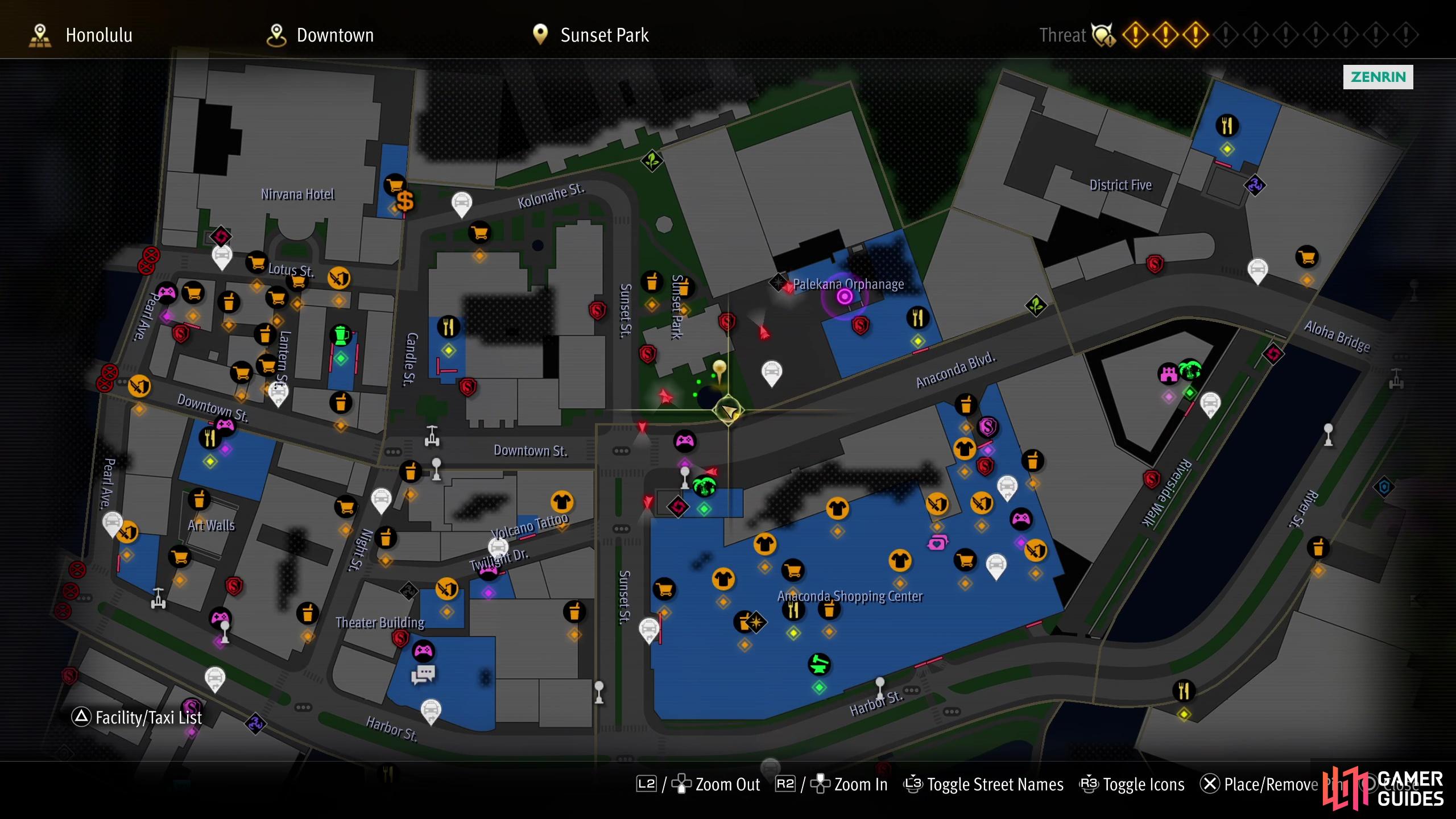Select the shopping cart icon near Aloha Bridge
The height and width of the screenshot is (819, 1456).
[1307, 257]
